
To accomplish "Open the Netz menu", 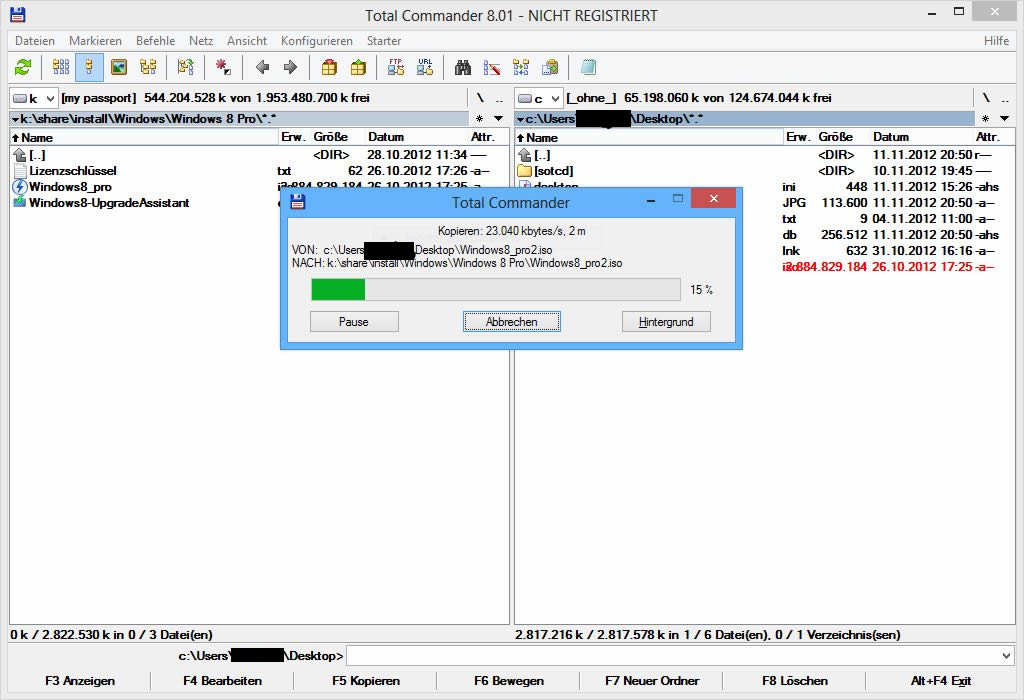I will pos(201,40).
